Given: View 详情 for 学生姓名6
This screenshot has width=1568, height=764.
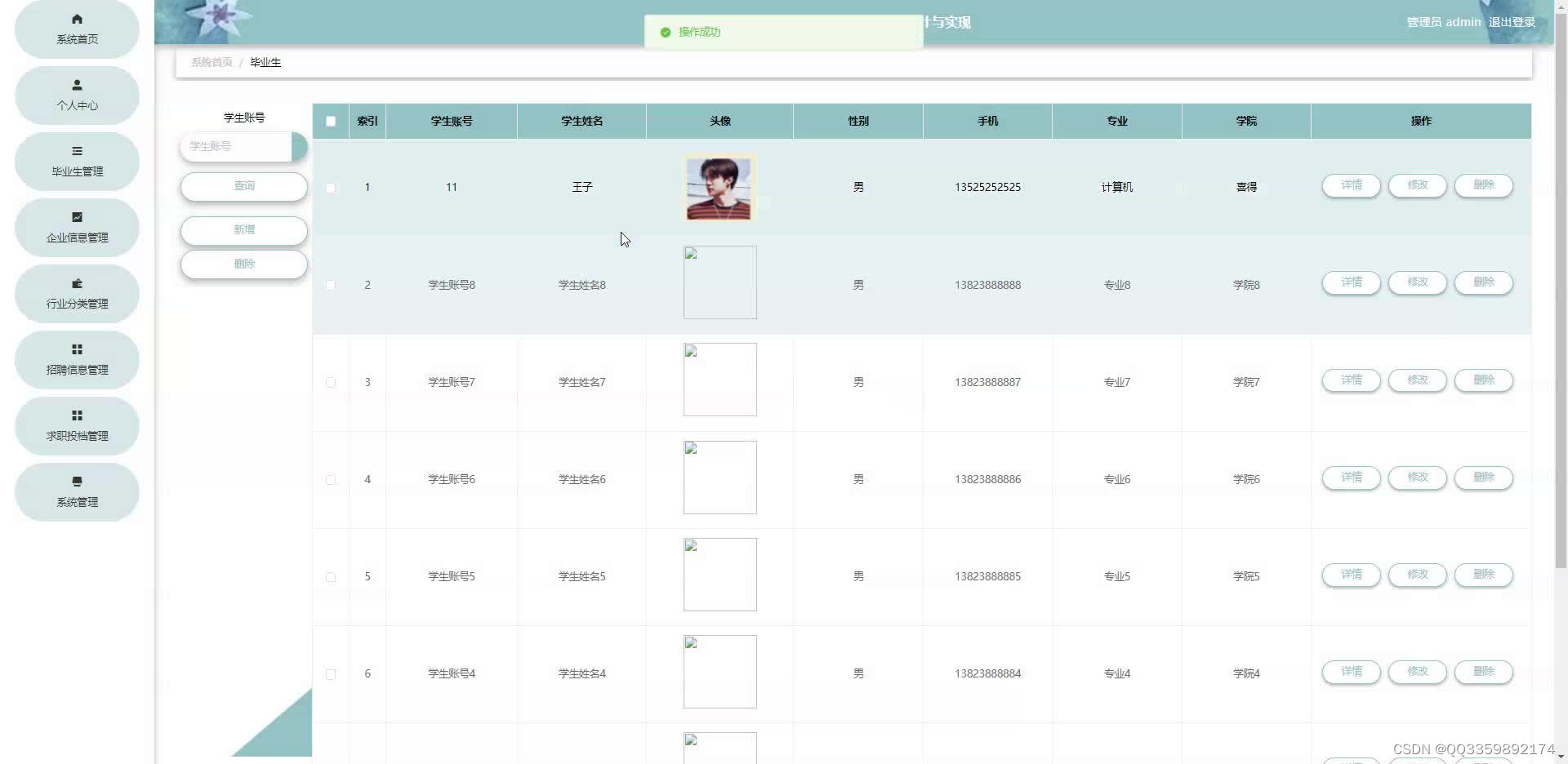Looking at the screenshot, I should 1352,477.
